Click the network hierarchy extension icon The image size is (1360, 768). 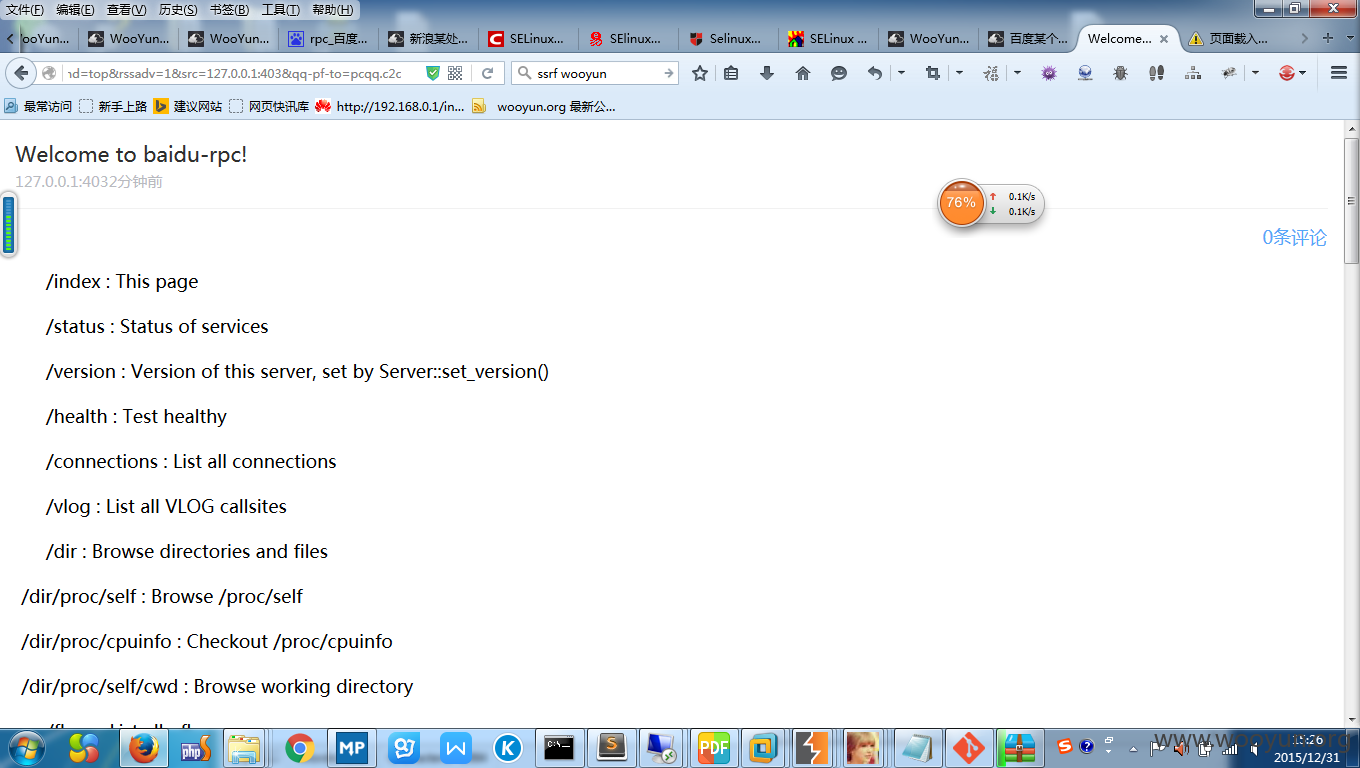(1193, 73)
